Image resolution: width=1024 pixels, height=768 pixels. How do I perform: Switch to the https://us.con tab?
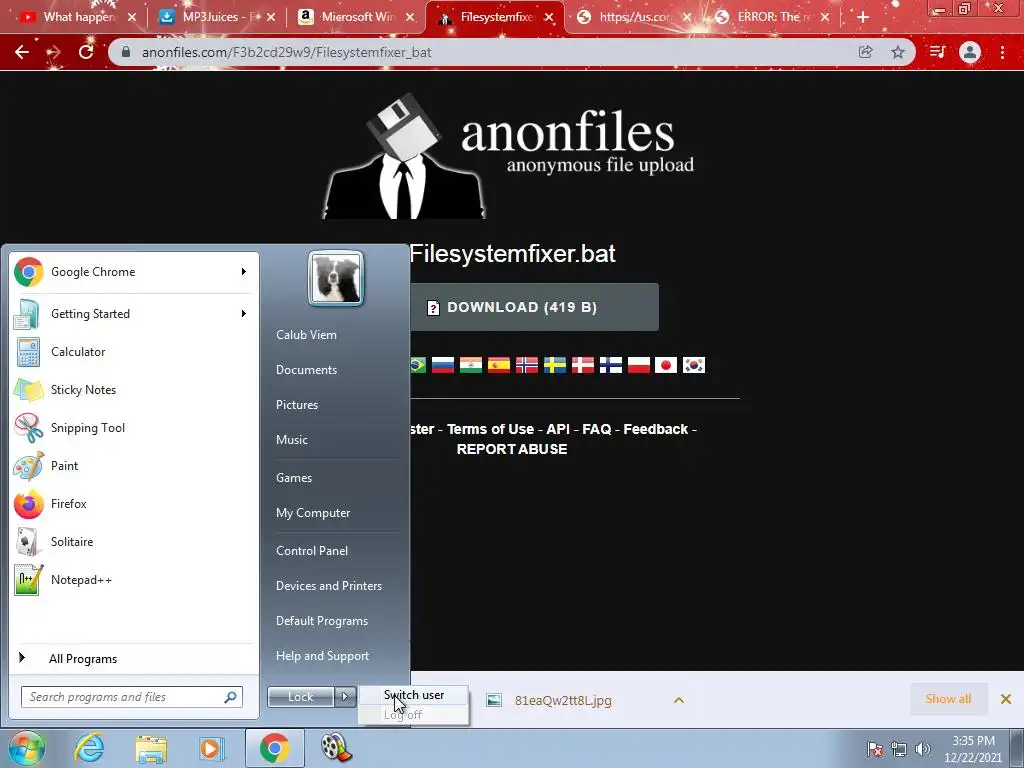[635, 17]
